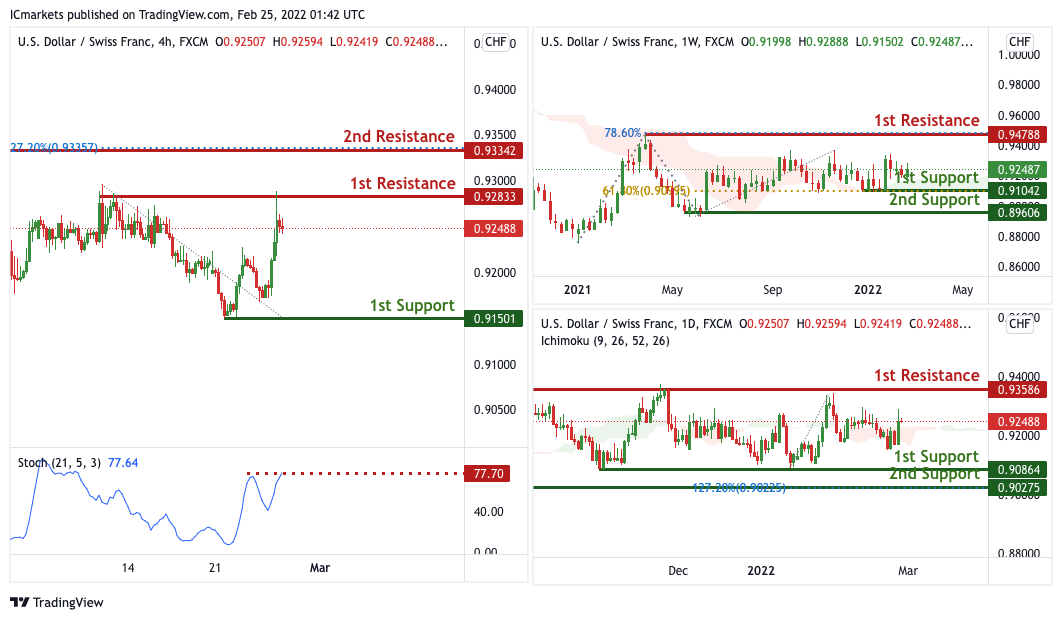Select the 0.94788 weekly resistance price label
The height and width of the screenshot is (620, 1062).
1018,134
